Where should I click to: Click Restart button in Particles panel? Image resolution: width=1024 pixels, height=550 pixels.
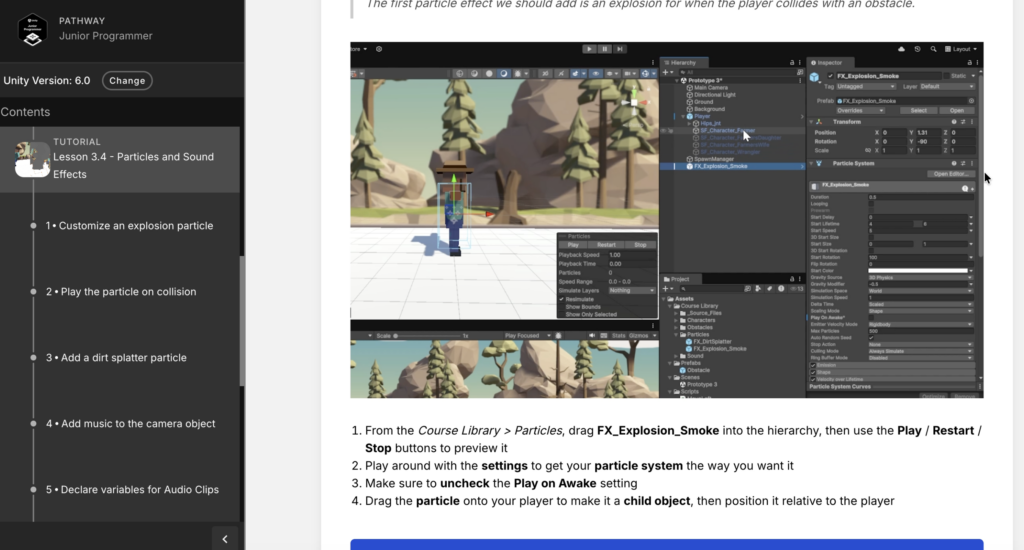tap(607, 244)
